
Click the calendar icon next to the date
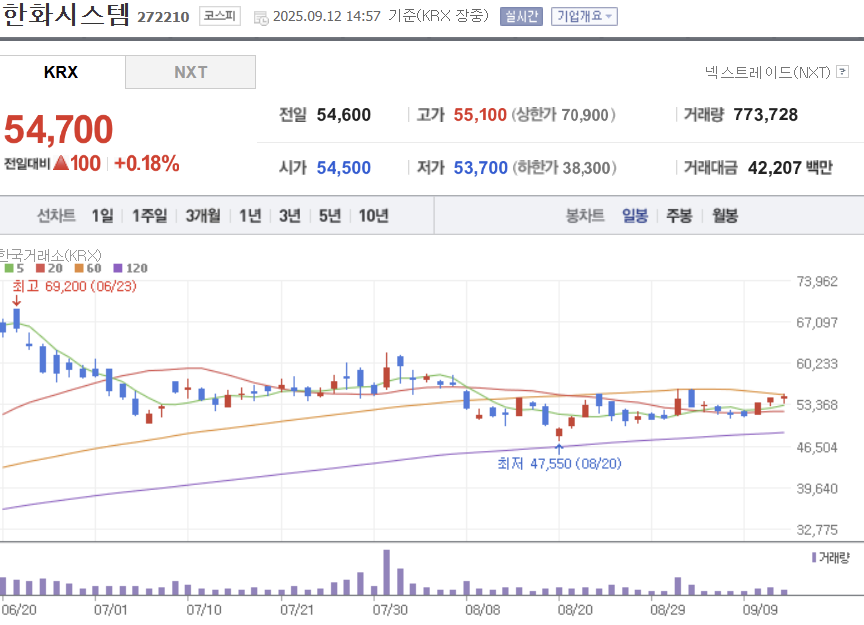click(261, 18)
